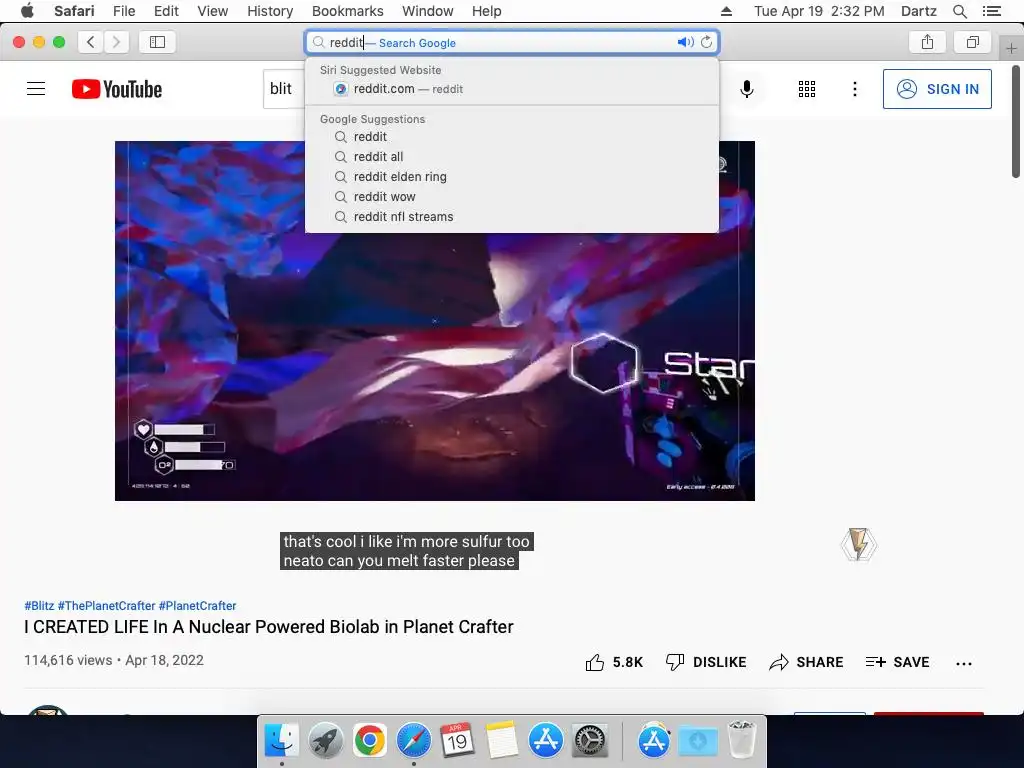Open a new tab with plus button
The image size is (1024, 768).
pyautogui.click(x=1011, y=48)
